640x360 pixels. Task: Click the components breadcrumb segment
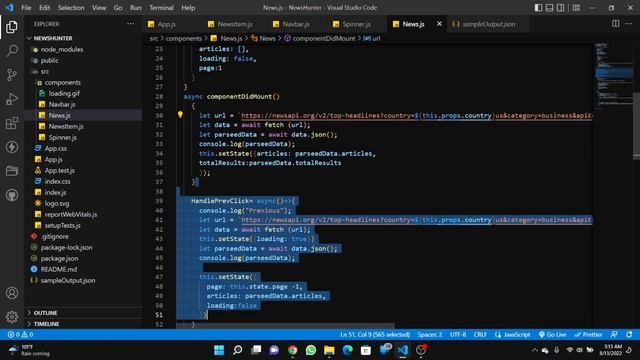click(x=184, y=38)
